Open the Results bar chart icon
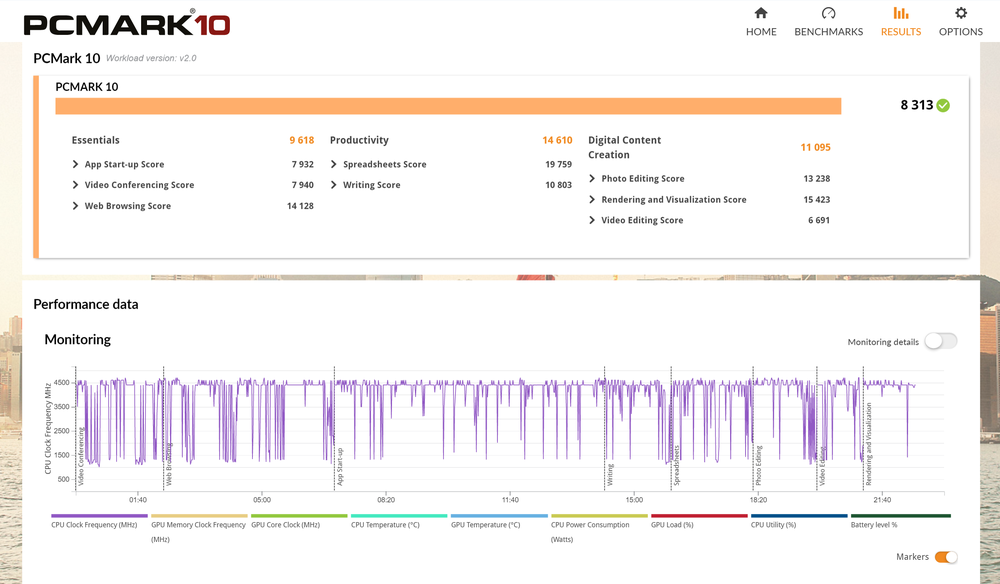Image resolution: width=1000 pixels, height=584 pixels. pos(901,13)
